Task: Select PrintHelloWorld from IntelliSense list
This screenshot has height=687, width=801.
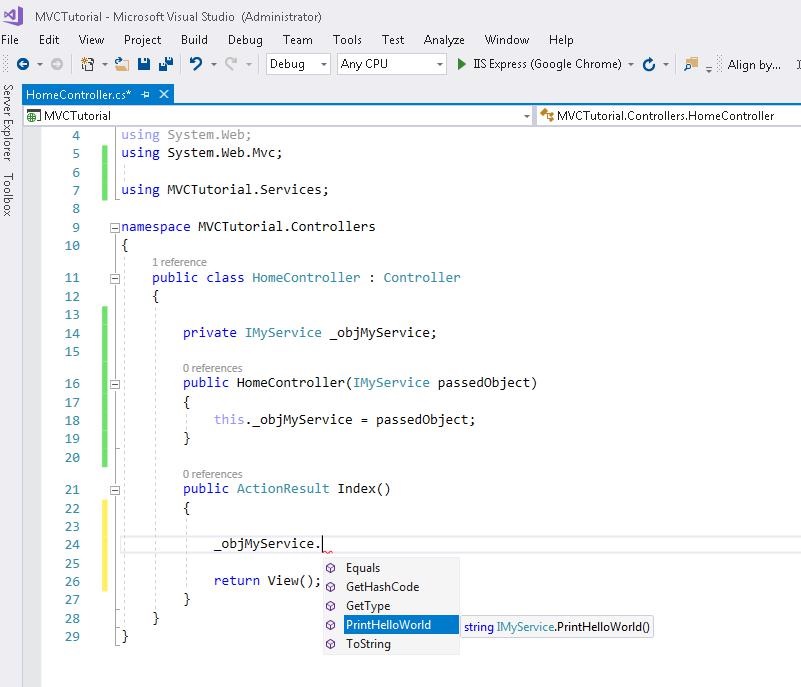Action: click(388, 625)
